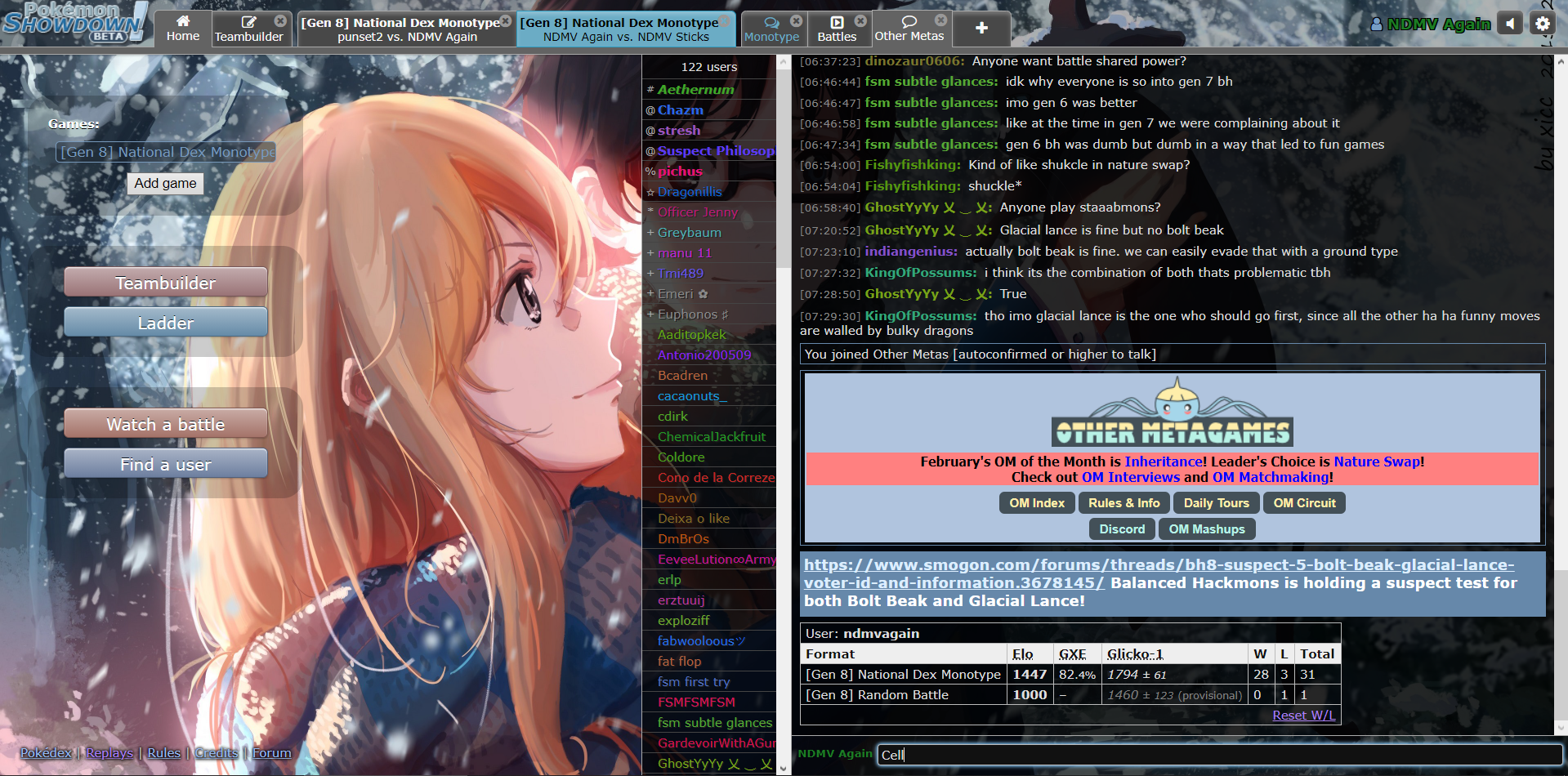Close the Other Metas room tab
Image resolution: width=1568 pixels, height=776 pixels.
pyautogui.click(x=941, y=21)
